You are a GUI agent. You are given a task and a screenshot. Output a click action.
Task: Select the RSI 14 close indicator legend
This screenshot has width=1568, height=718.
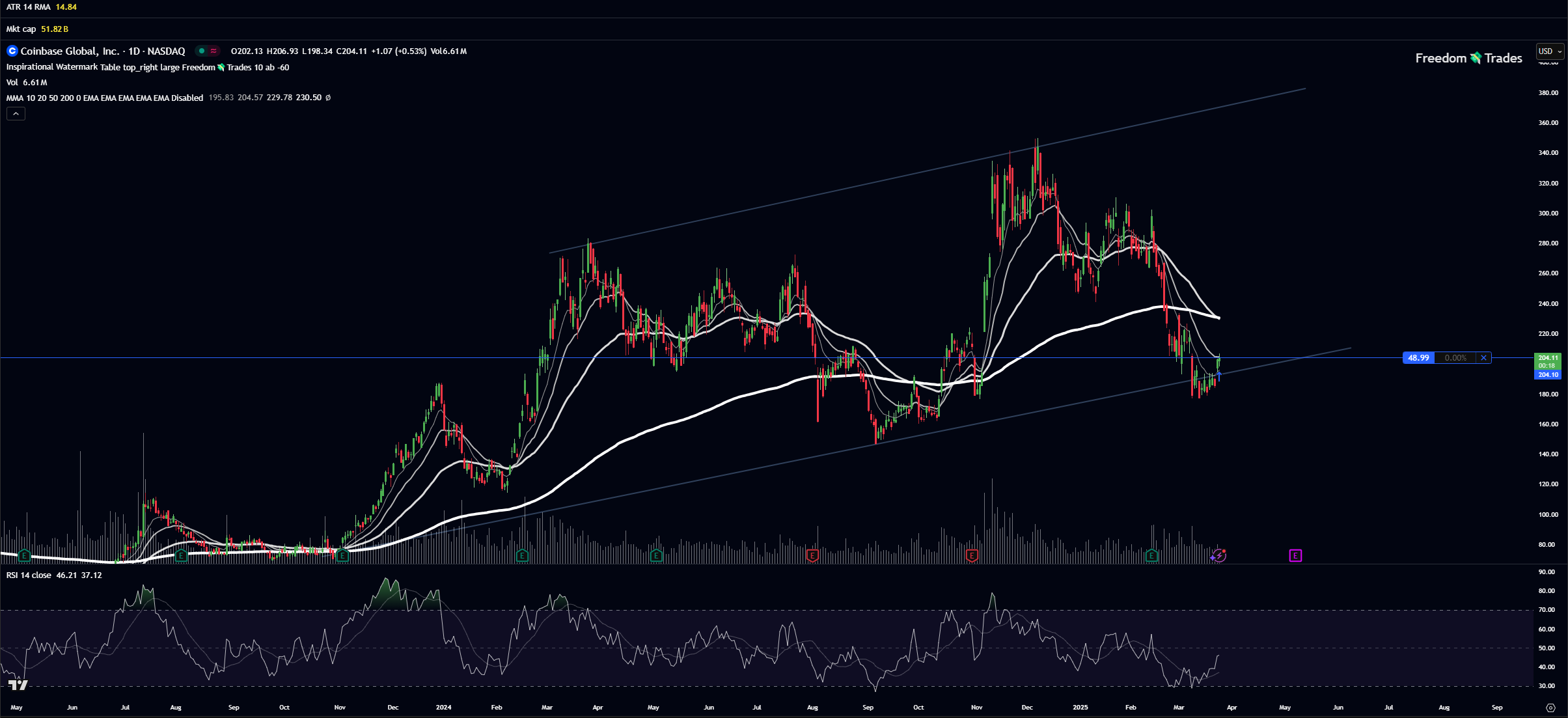click(29, 575)
